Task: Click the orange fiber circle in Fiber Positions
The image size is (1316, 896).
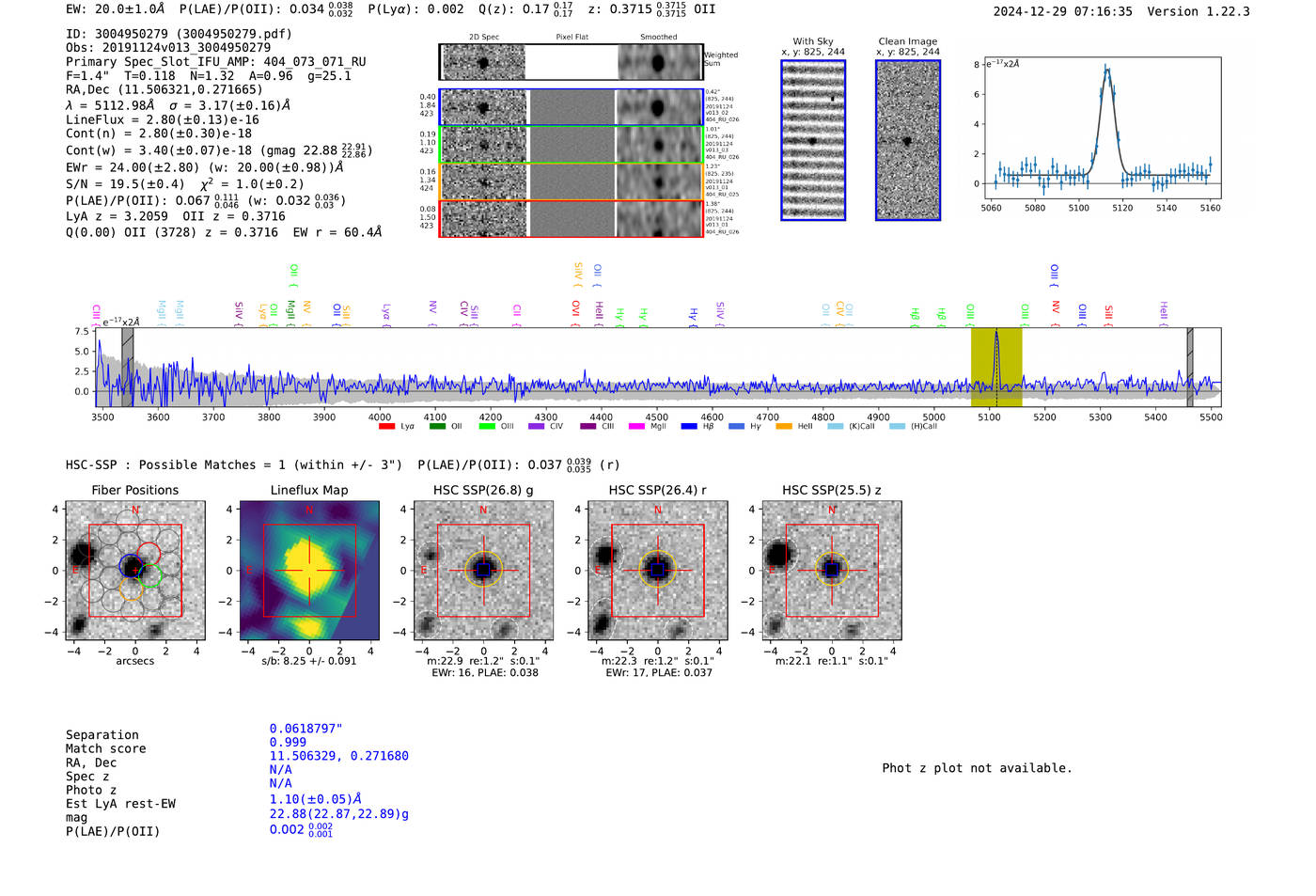Action: (x=131, y=589)
